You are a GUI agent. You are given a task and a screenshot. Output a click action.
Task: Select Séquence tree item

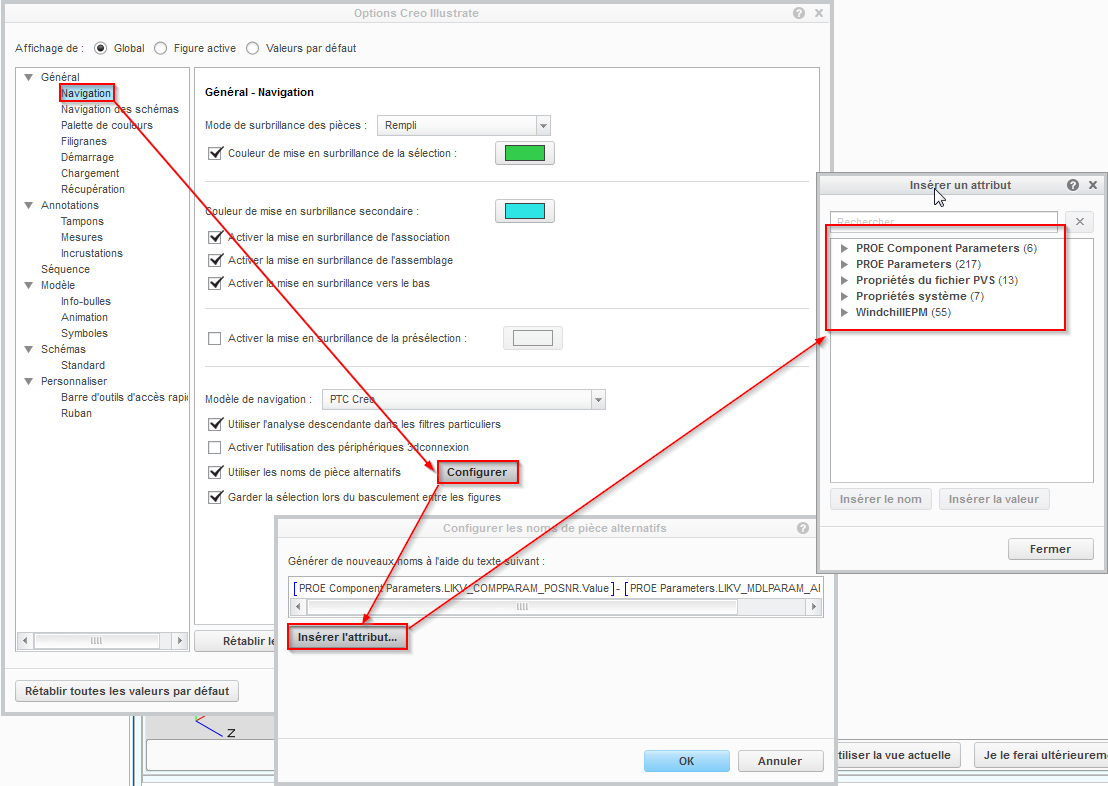coord(65,269)
